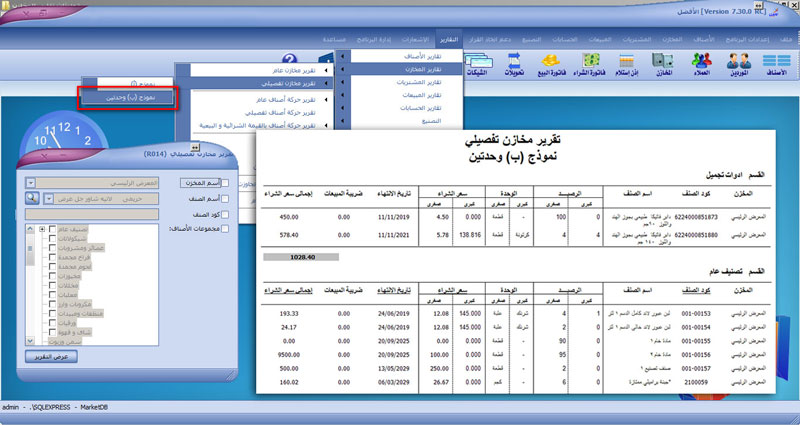Click the expiry date 13/05/2029 in the report
The image size is (800, 425).
pos(393,368)
